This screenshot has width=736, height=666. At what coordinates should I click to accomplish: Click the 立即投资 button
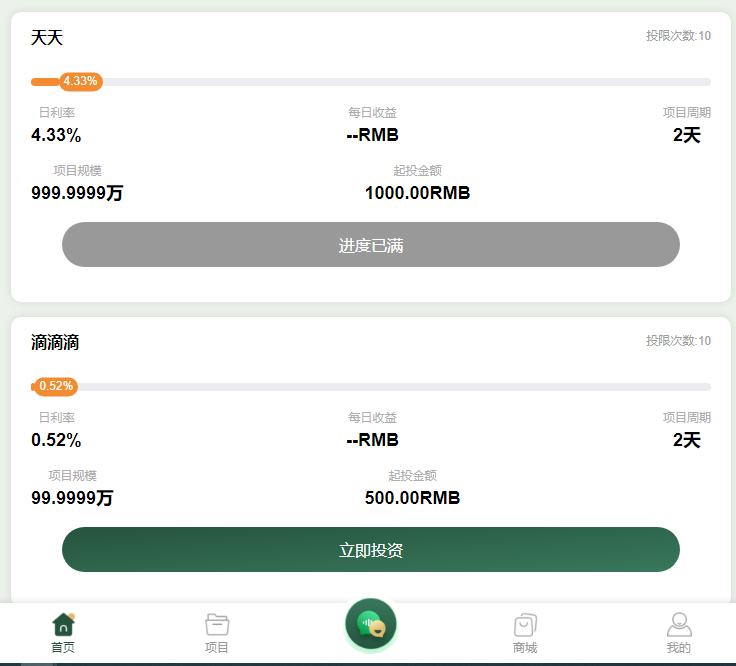coord(371,550)
